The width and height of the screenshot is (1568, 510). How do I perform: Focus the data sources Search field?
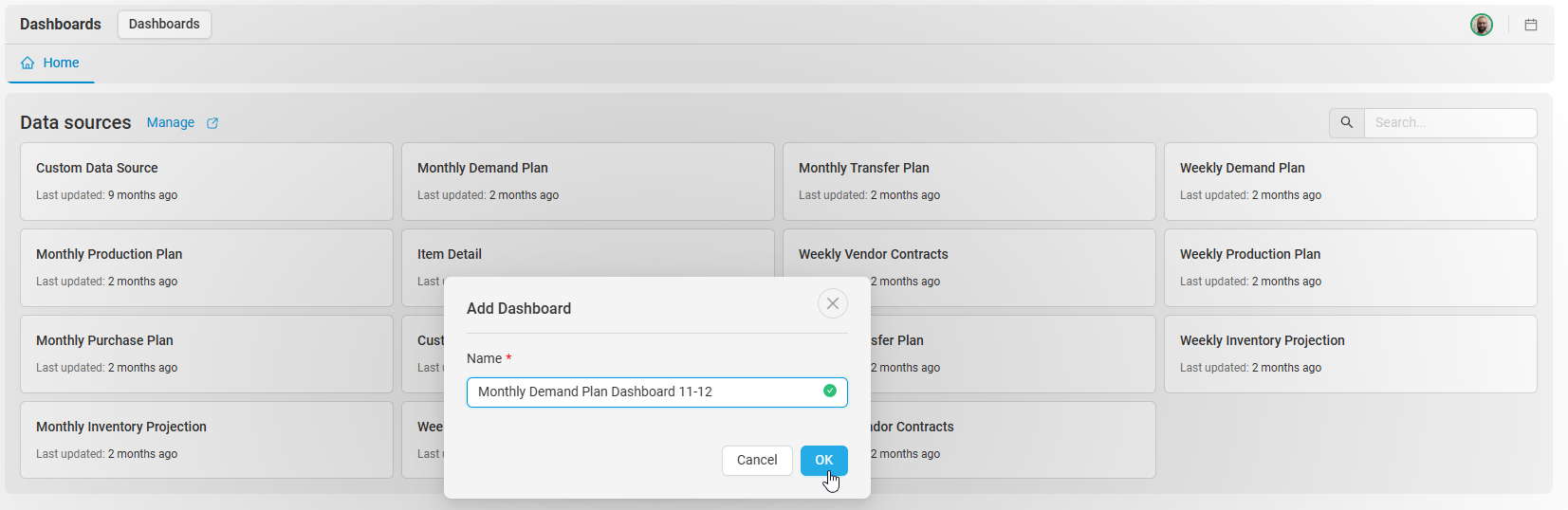click(1450, 123)
